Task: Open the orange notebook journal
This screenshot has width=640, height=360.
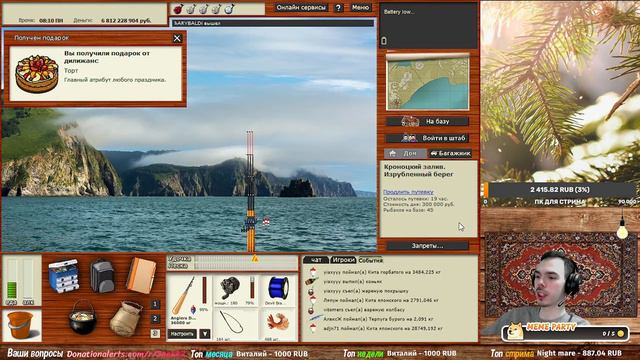Action: point(141,276)
